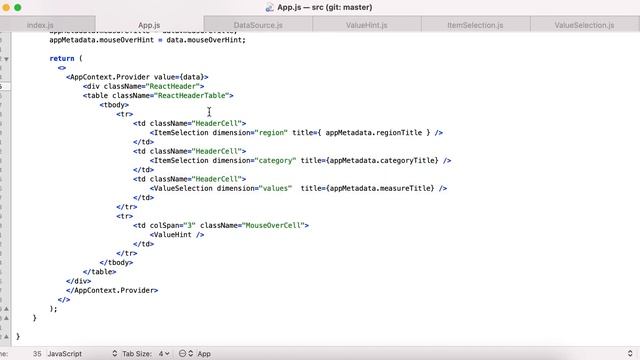Click the '</tbody>' closing tag

tap(116, 262)
